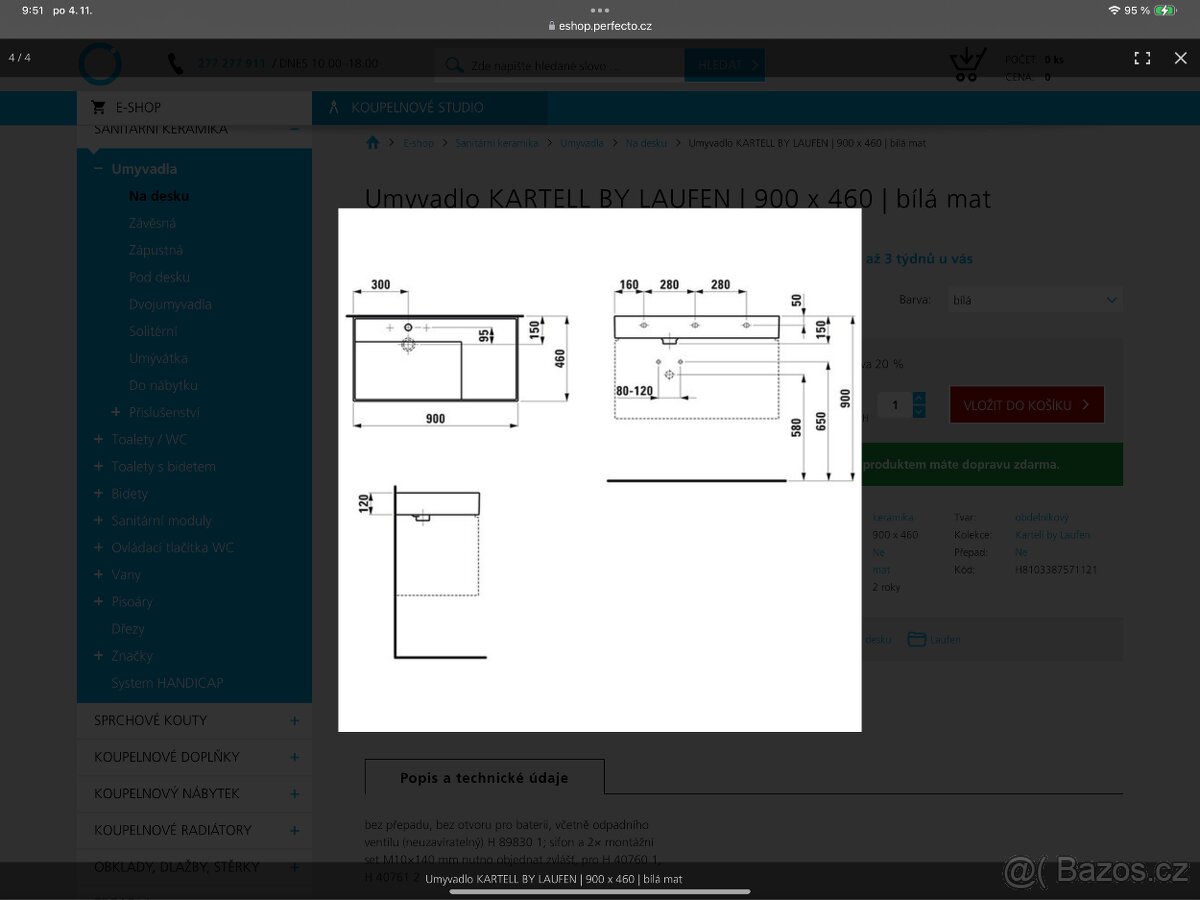Click Sanitární keramika breadcrumb link
This screenshot has width=1200, height=900.
click(497, 144)
